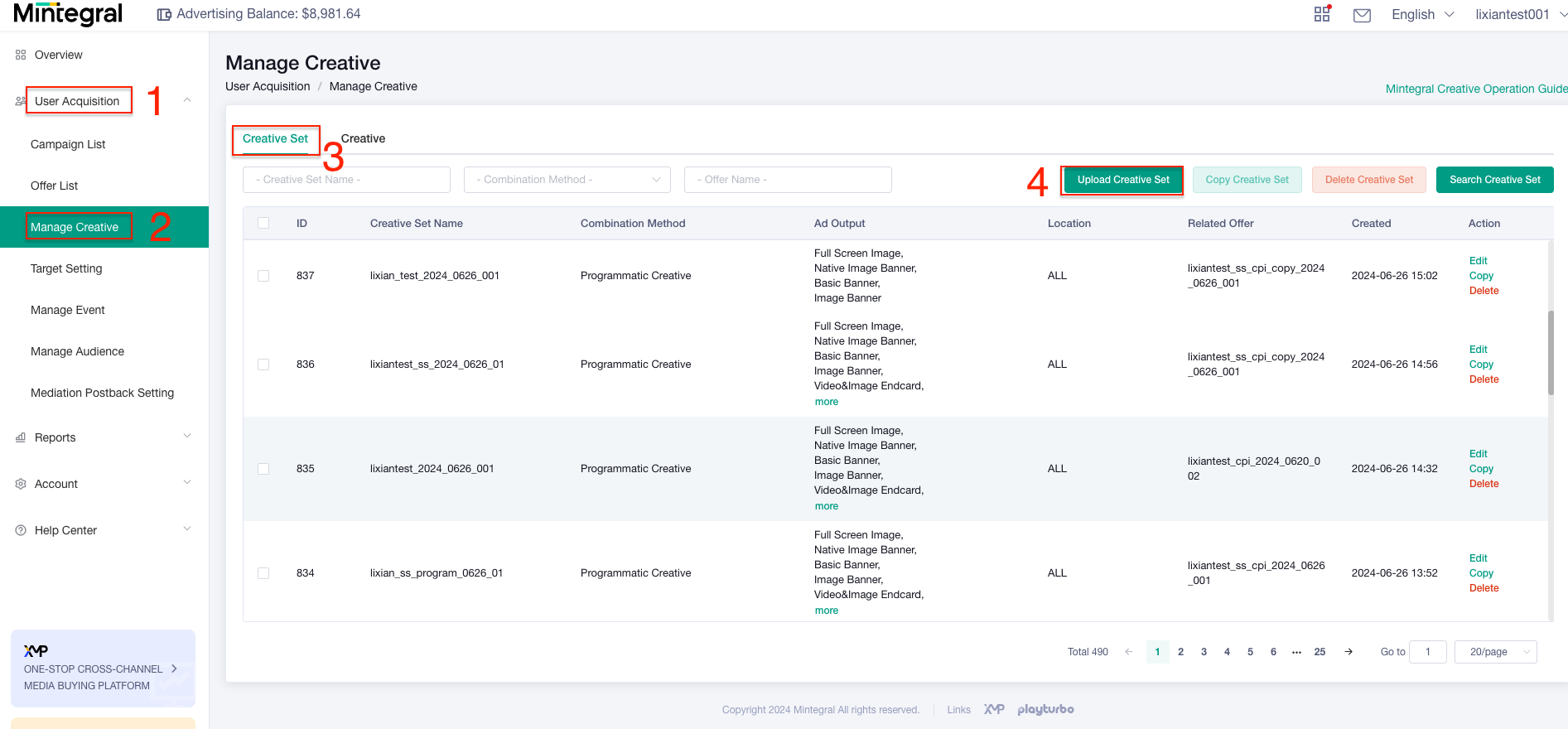
Task: Jump to page 25 in pagination
Action: coord(1320,652)
